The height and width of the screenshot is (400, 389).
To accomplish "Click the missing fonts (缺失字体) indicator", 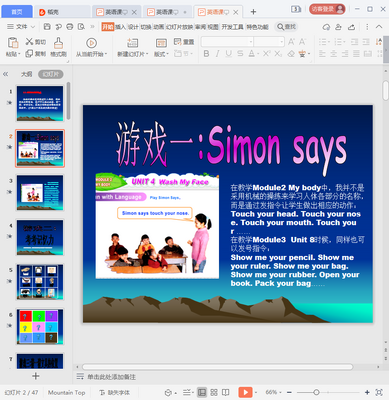I will tap(114, 392).
